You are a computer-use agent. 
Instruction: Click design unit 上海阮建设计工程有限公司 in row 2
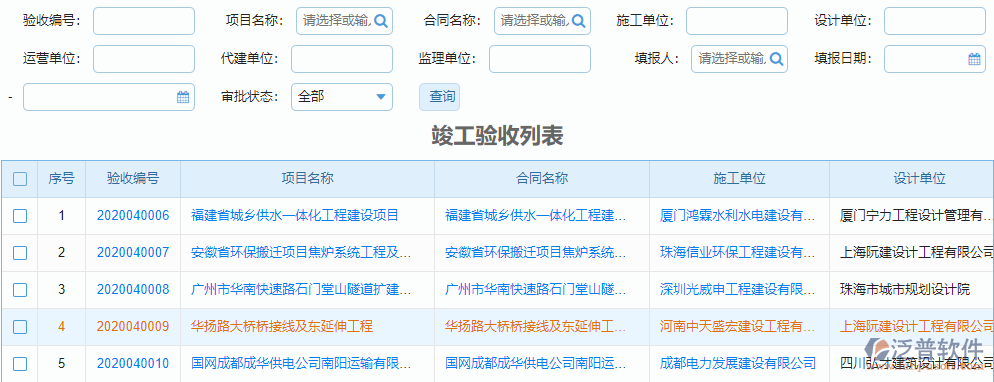pos(917,253)
